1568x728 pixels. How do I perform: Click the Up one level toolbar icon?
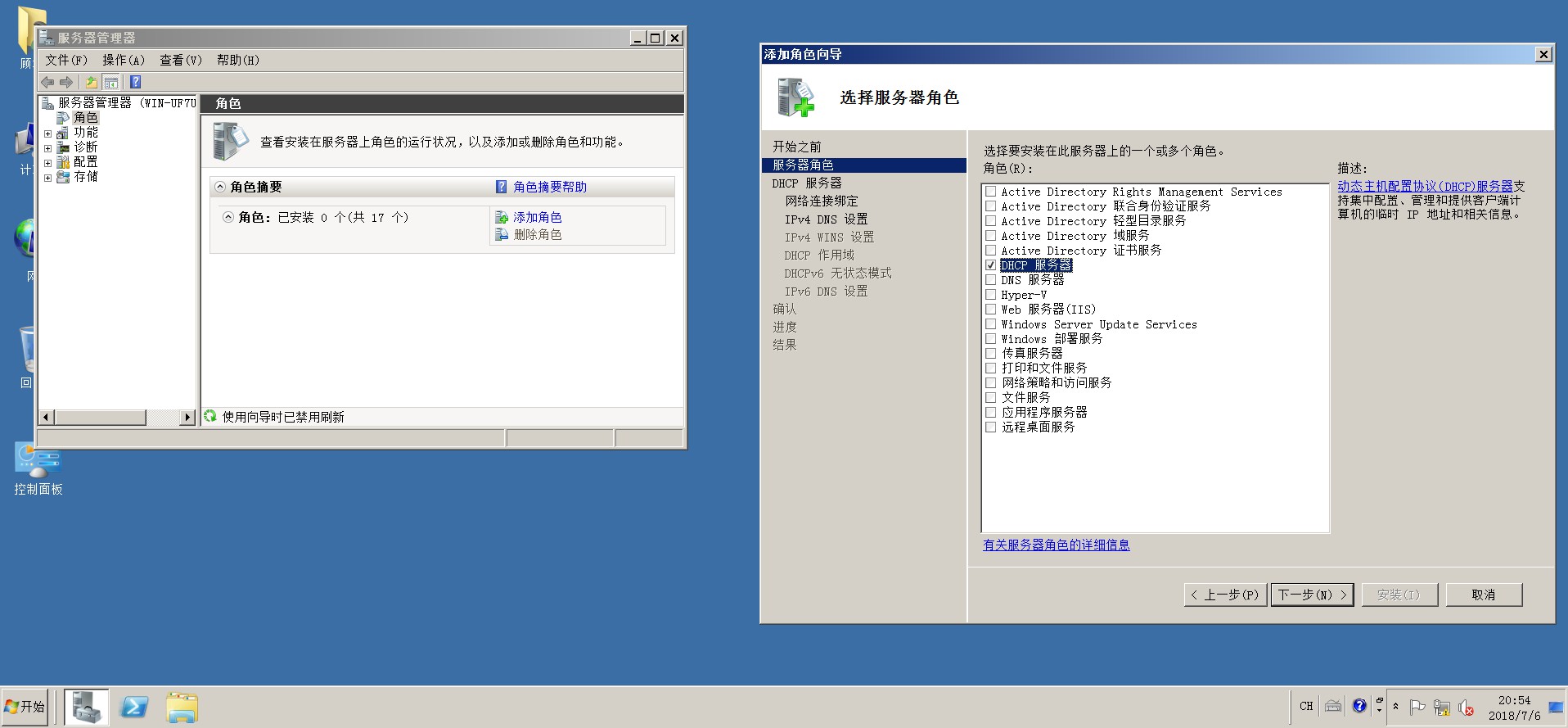tap(92, 82)
